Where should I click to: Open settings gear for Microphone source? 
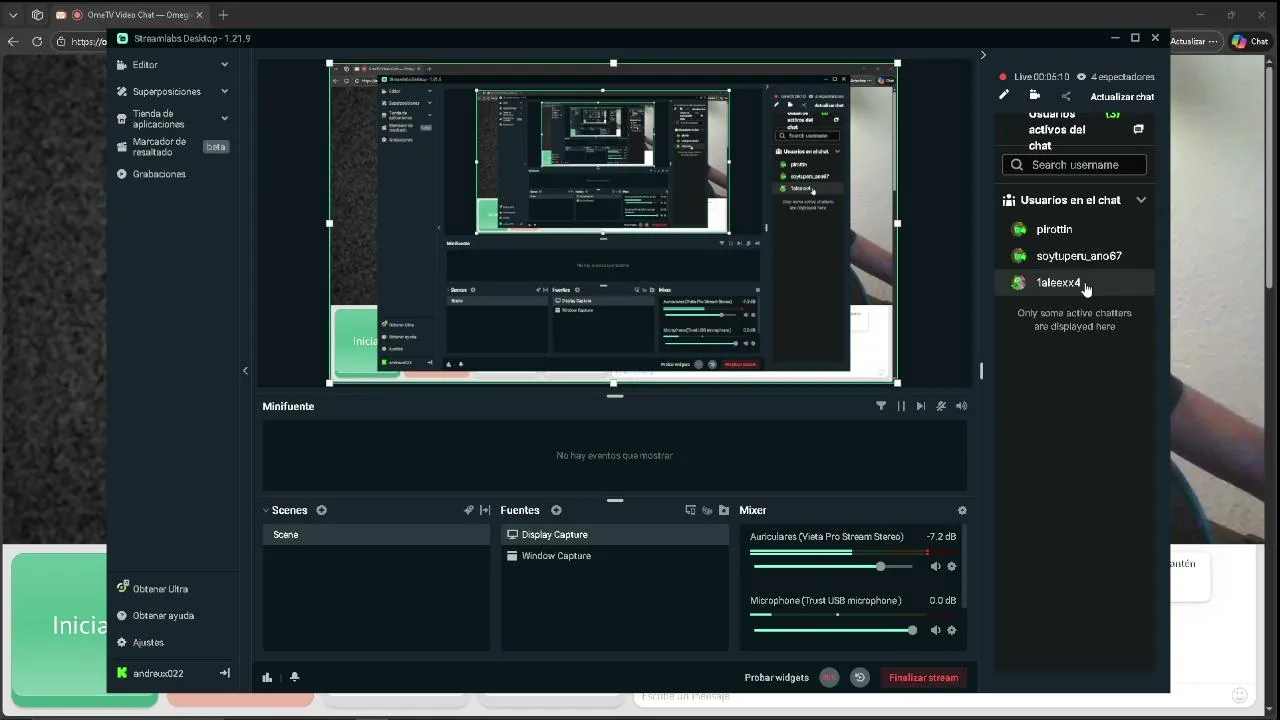[x=952, y=630]
